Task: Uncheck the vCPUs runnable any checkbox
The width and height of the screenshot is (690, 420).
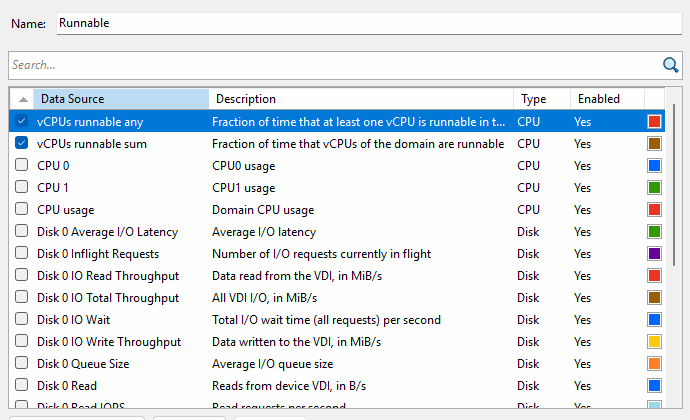Action: point(22,121)
